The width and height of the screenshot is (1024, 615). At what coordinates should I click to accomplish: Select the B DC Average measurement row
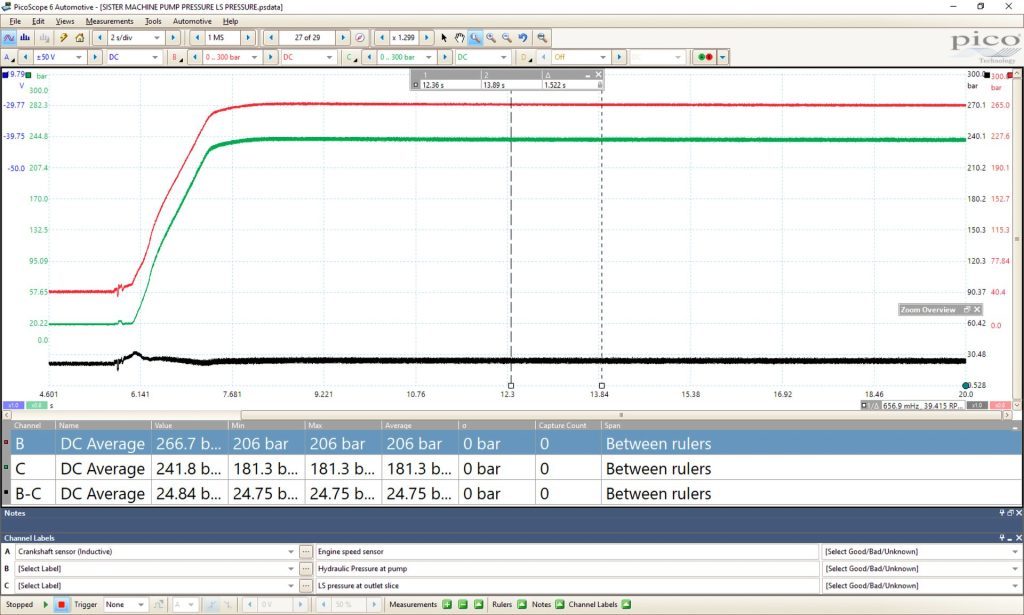[511, 444]
